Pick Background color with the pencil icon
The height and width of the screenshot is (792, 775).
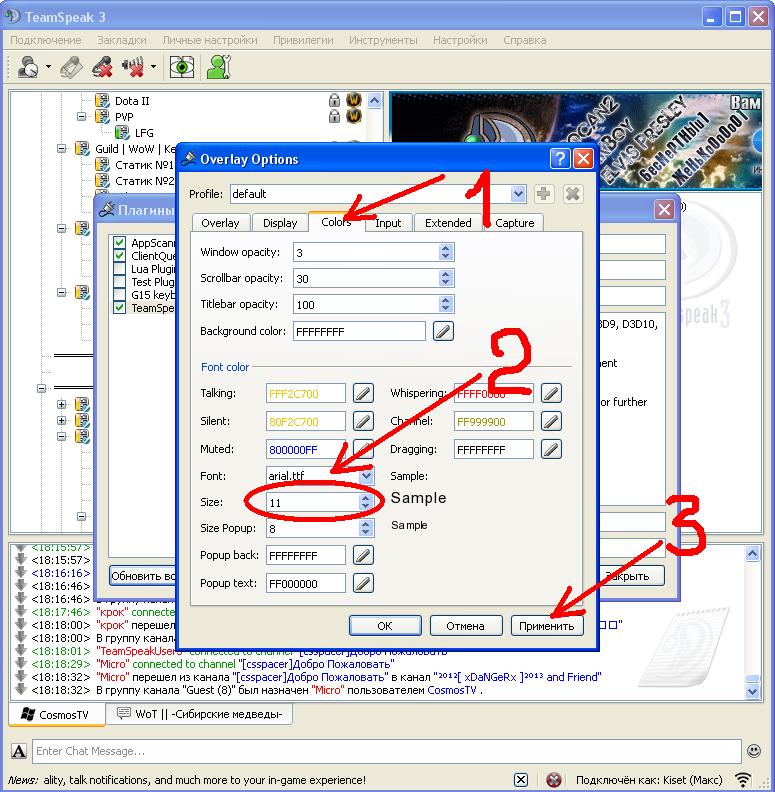443,331
